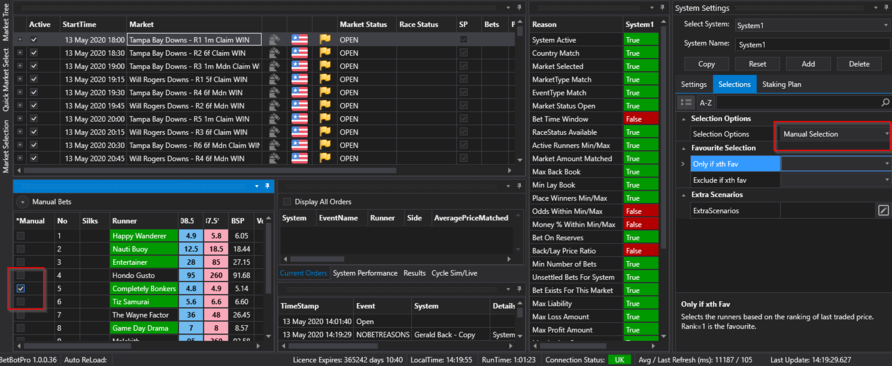This screenshot has height=366, width=892.
Task: Click the yellow flag icon in Tampa Bay Downs R6 row
Action: (x=325, y=145)
